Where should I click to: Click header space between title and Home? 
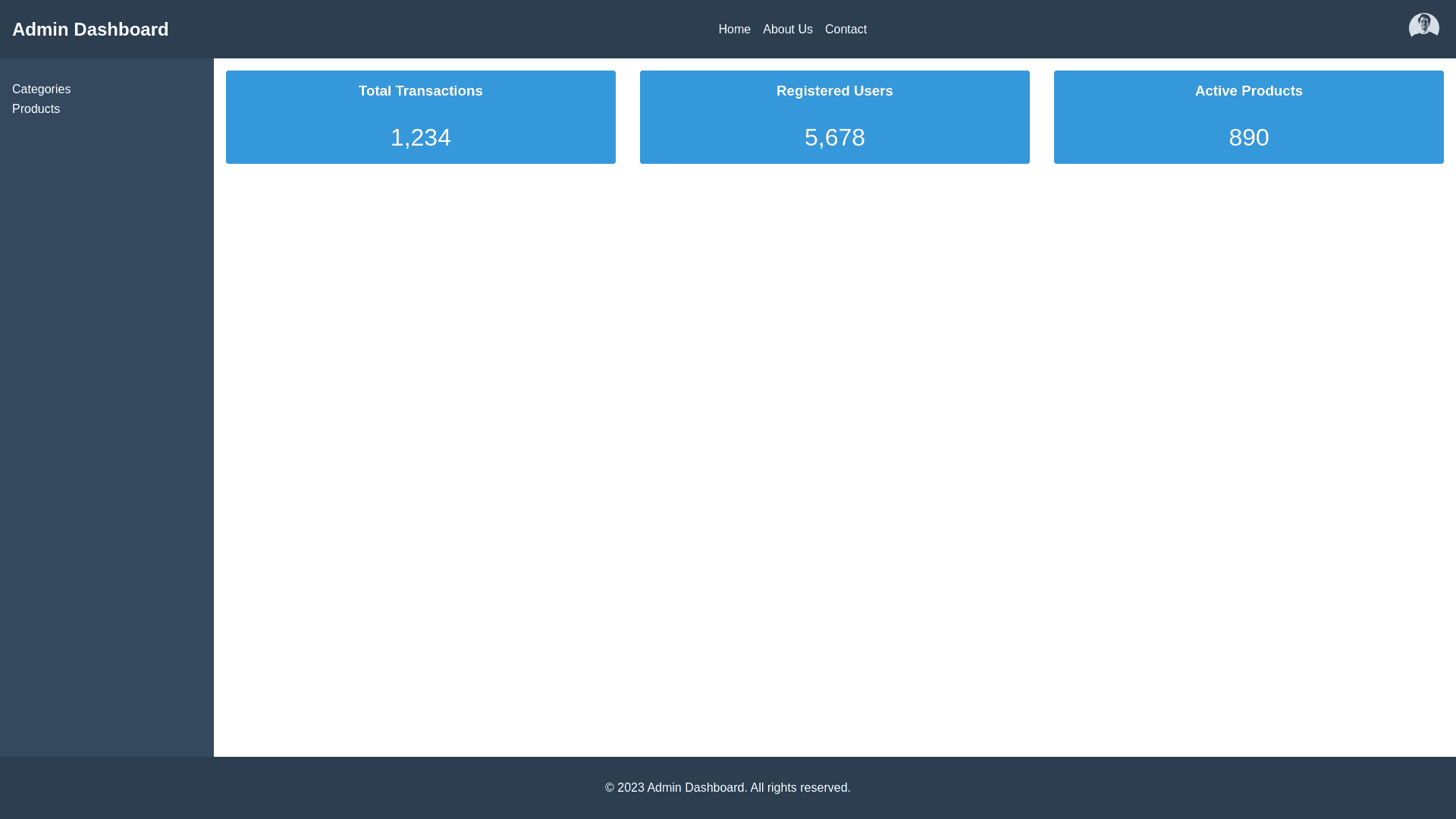pyautogui.click(x=440, y=30)
